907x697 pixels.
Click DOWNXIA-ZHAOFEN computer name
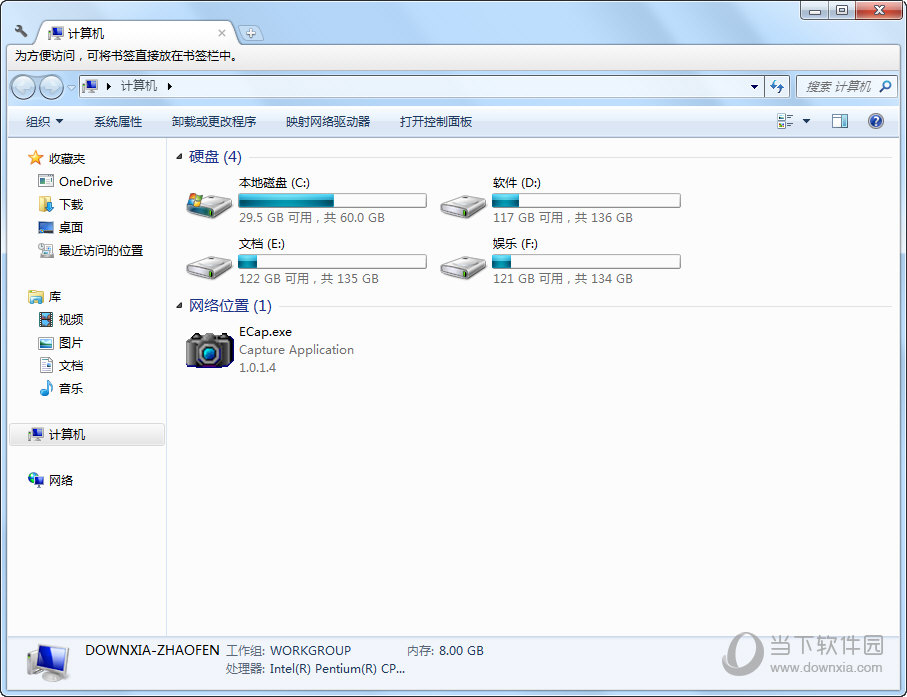click(x=152, y=650)
